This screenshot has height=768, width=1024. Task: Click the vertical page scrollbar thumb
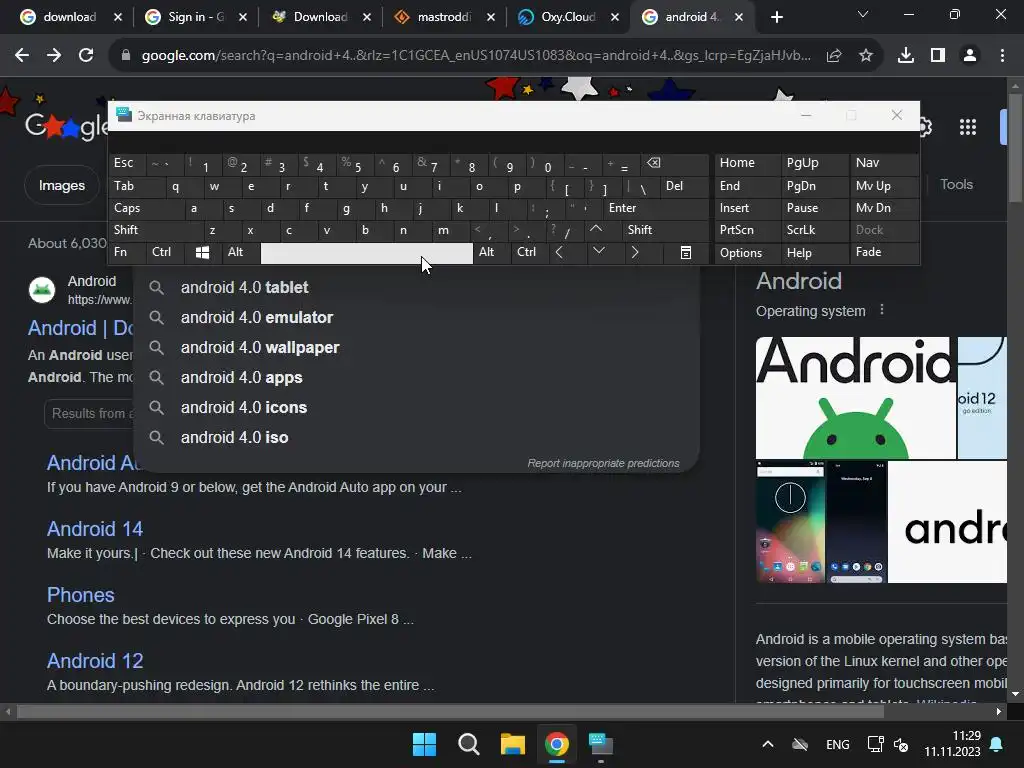click(1014, 148)
